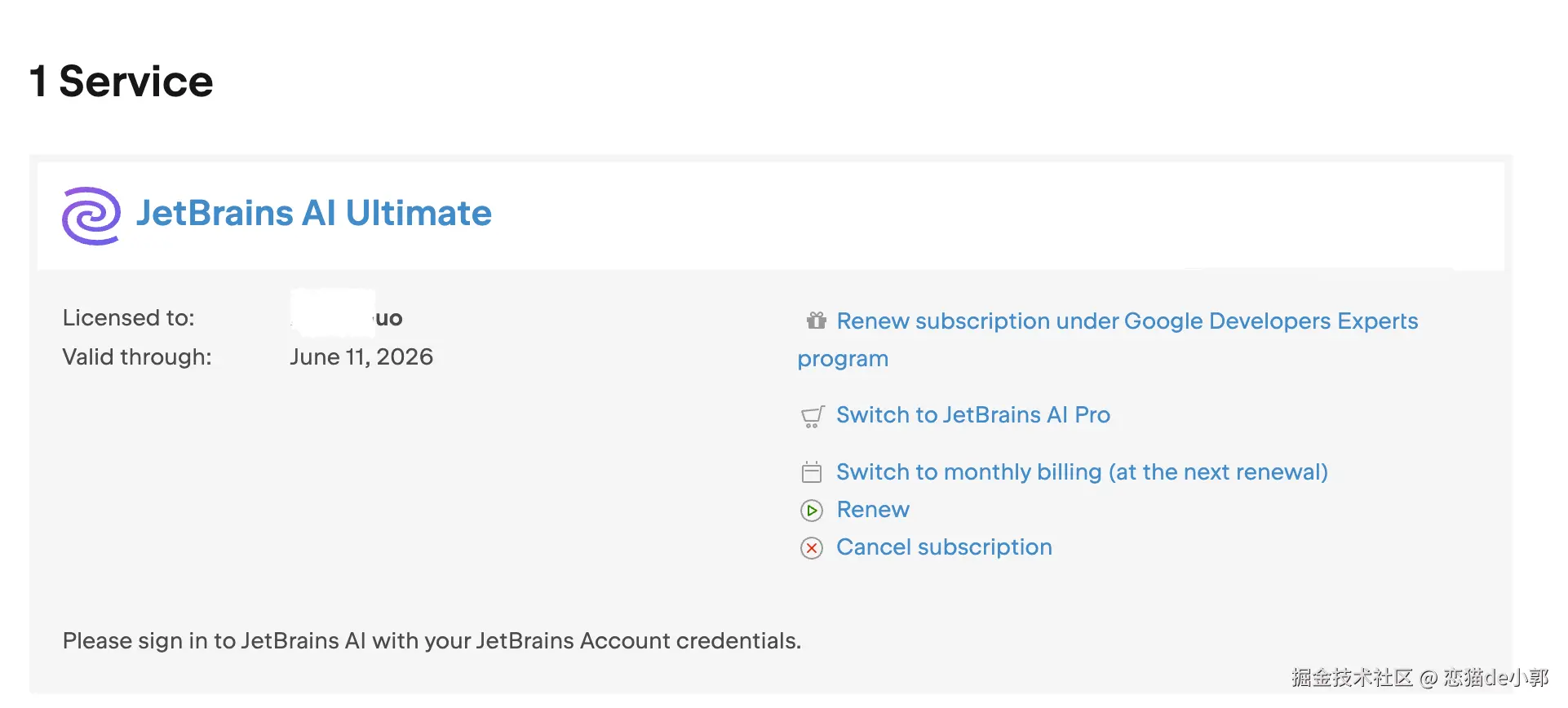1568x708 pixels.
Task: Switch to JetBrains AI Pro
Action: point(973,415)
